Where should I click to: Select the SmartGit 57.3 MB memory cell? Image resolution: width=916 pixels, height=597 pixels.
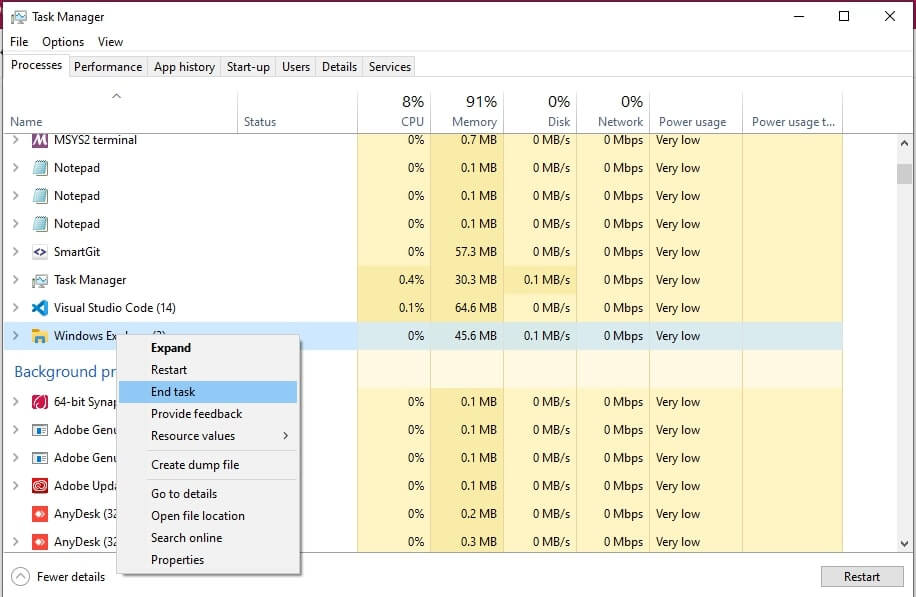pyautogui.click(x=467, y=252)
